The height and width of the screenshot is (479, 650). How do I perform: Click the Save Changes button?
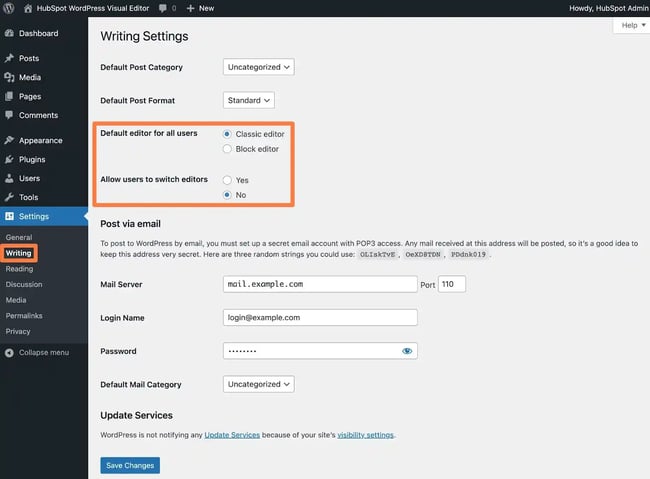[130, 465]
